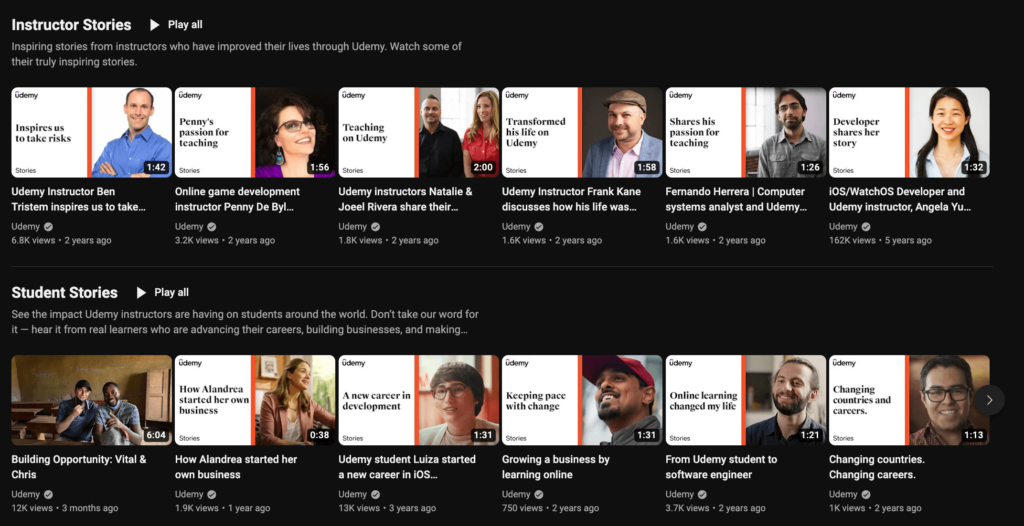Open Building Opportunity: Vital & Chris thumbnail
The height and width of the screenshot is (526, 1024).
coord(91,400)
